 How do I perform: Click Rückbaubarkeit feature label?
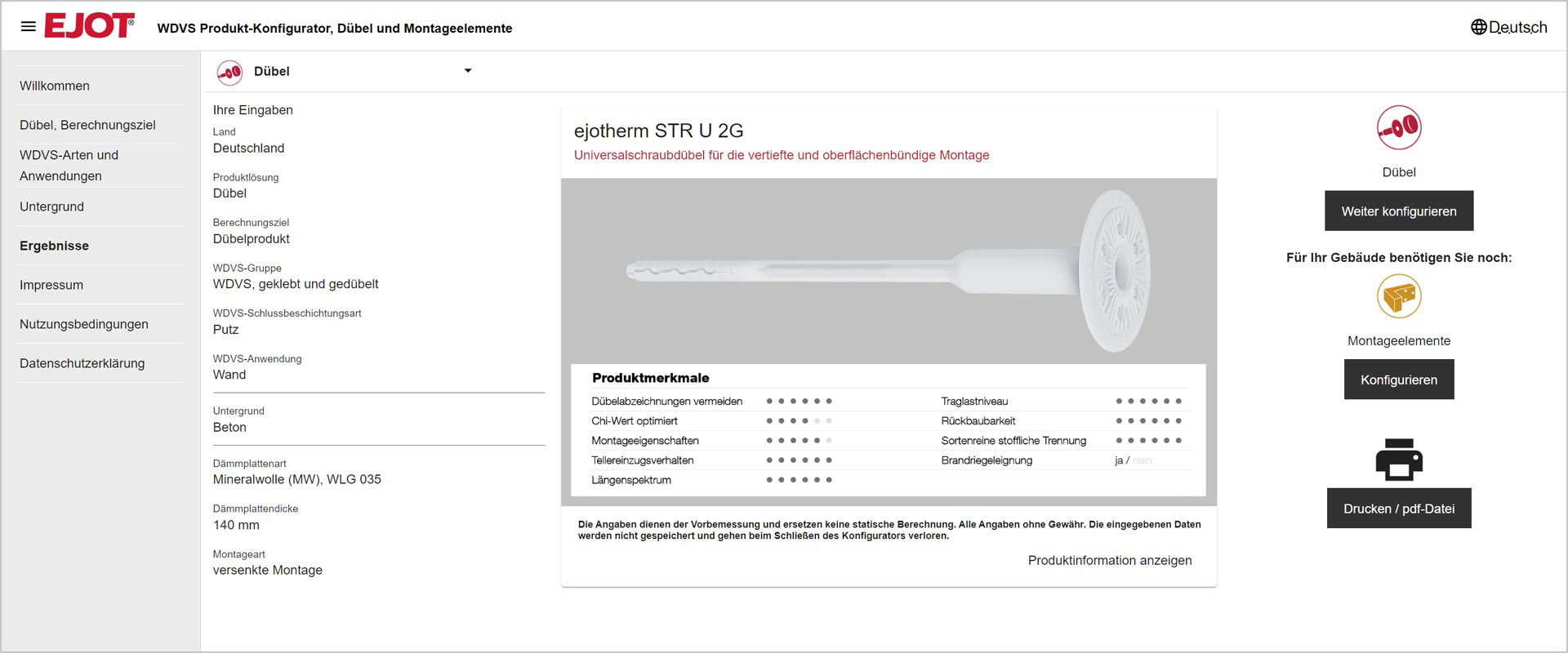click(978, 421)
